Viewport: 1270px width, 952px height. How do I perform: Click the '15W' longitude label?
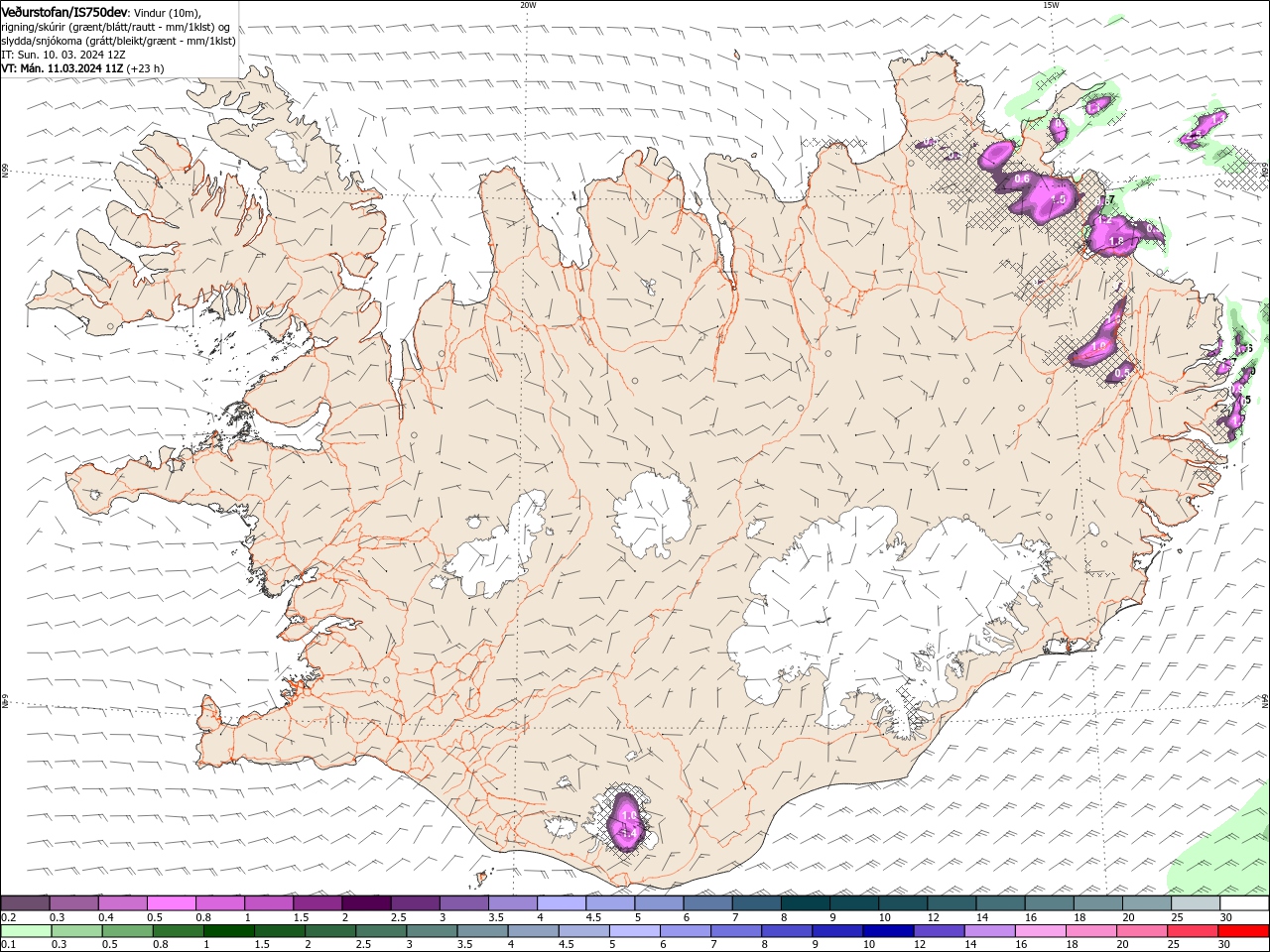pos(1051,5)
